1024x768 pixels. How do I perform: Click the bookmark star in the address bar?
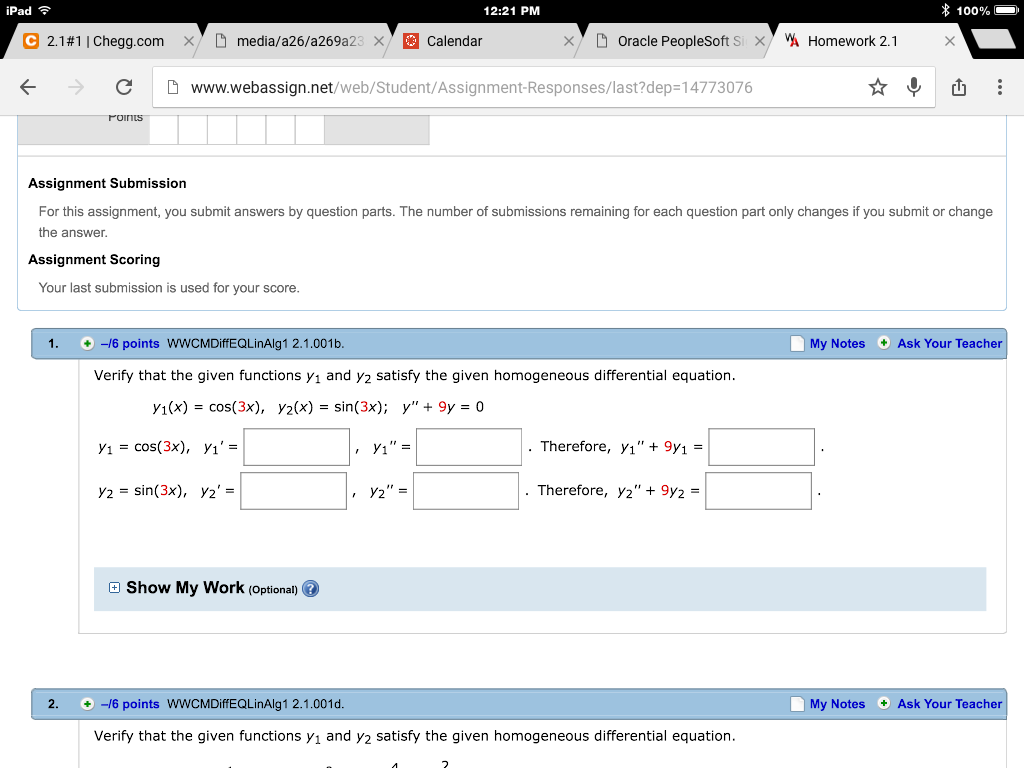(878, 87)
